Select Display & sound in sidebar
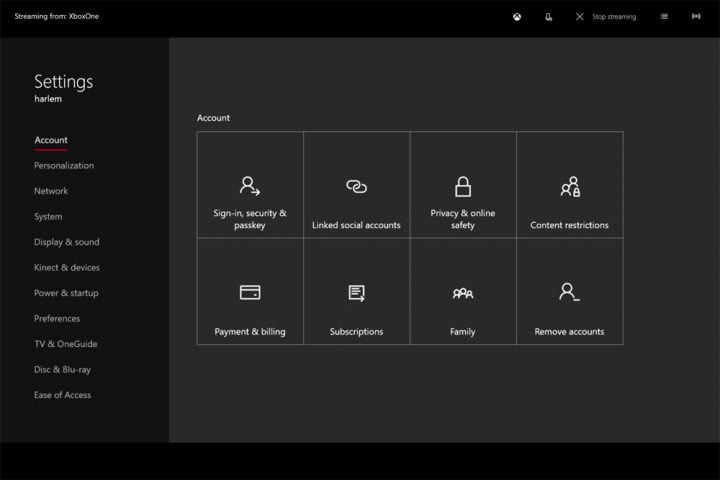720x480 pixels. tap(67, 242)
